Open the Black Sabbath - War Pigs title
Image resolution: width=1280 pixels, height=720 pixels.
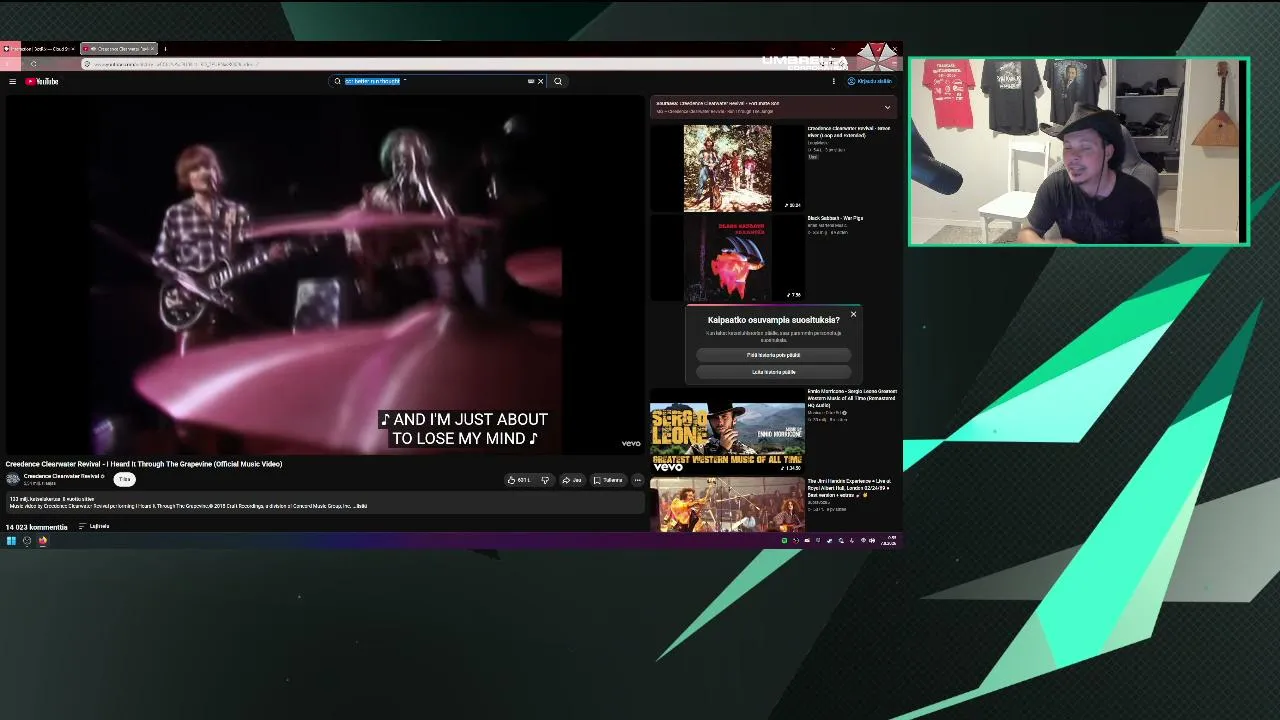(x=835, y=218)
